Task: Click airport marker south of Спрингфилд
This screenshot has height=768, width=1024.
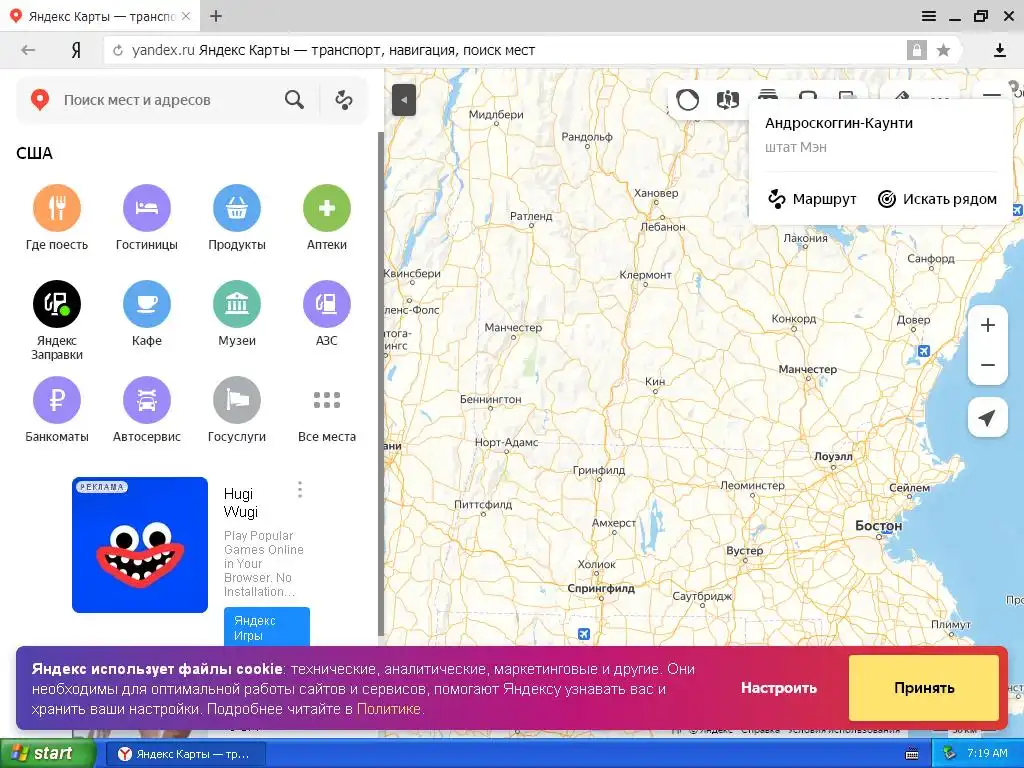Action: point(584,633)
